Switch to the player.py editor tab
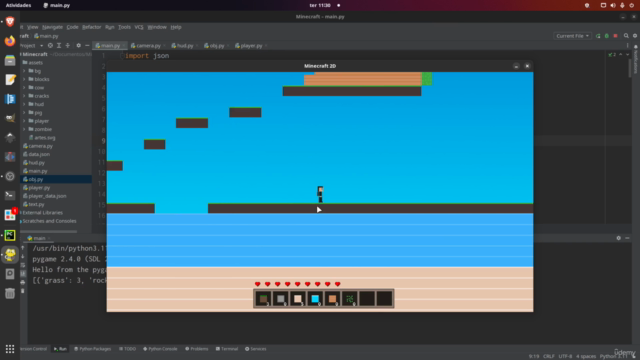This screenshot has height=360, width=640. pos(251,46)
